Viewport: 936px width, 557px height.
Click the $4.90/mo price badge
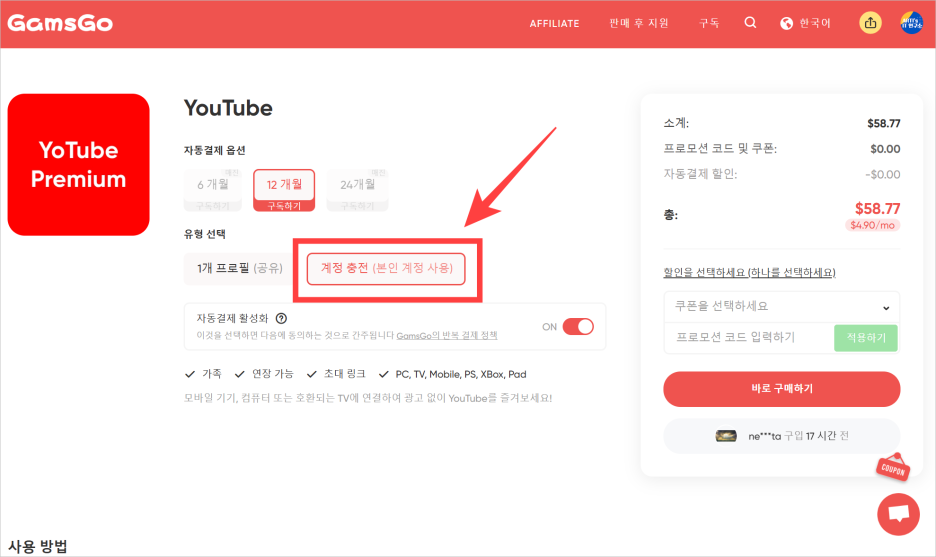tap(872, 225)
